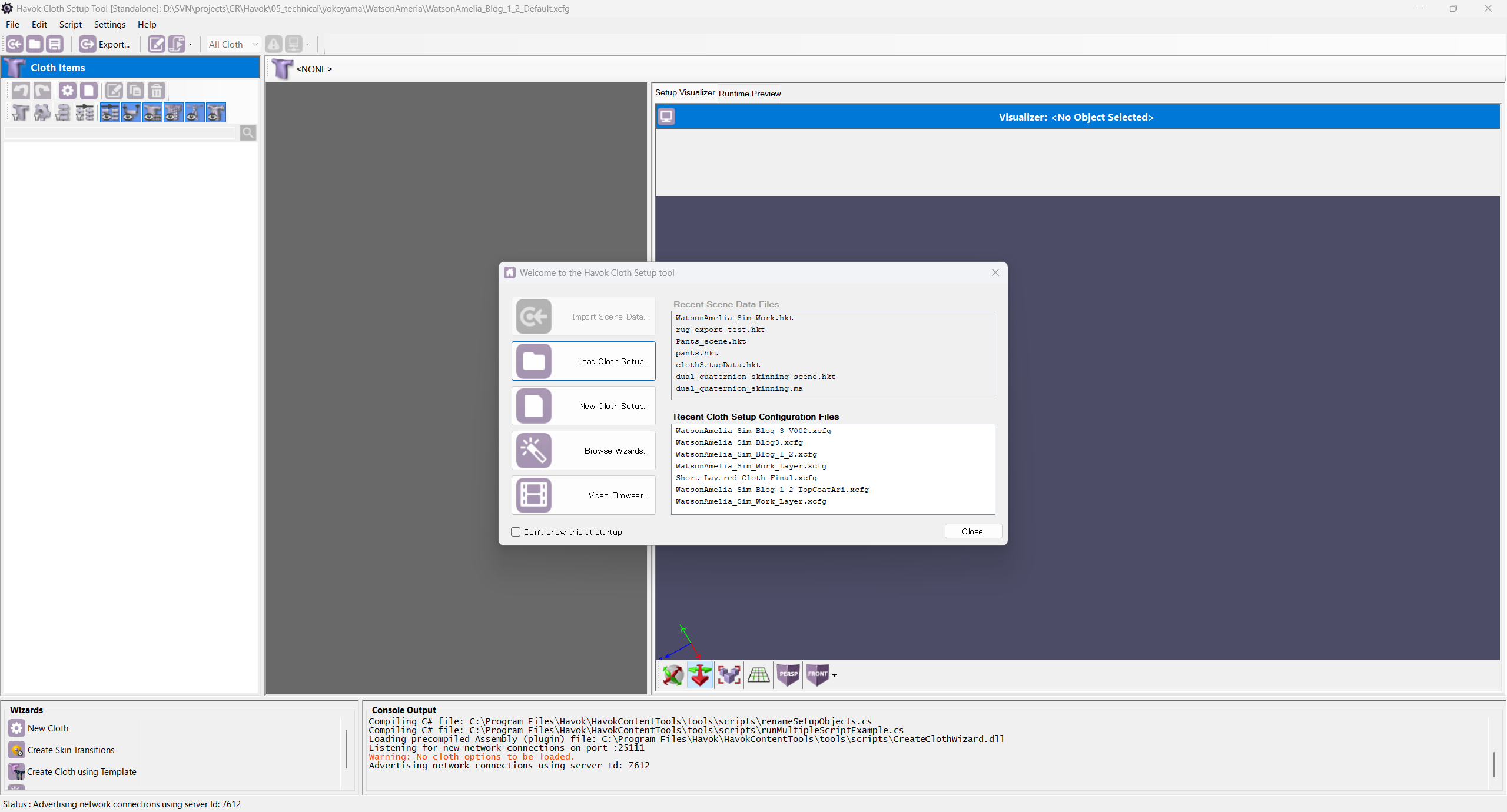Click the Export toolbar button
Image resolution: width=1507 pixels, height=812 pixels.
(x=105, y=44)
